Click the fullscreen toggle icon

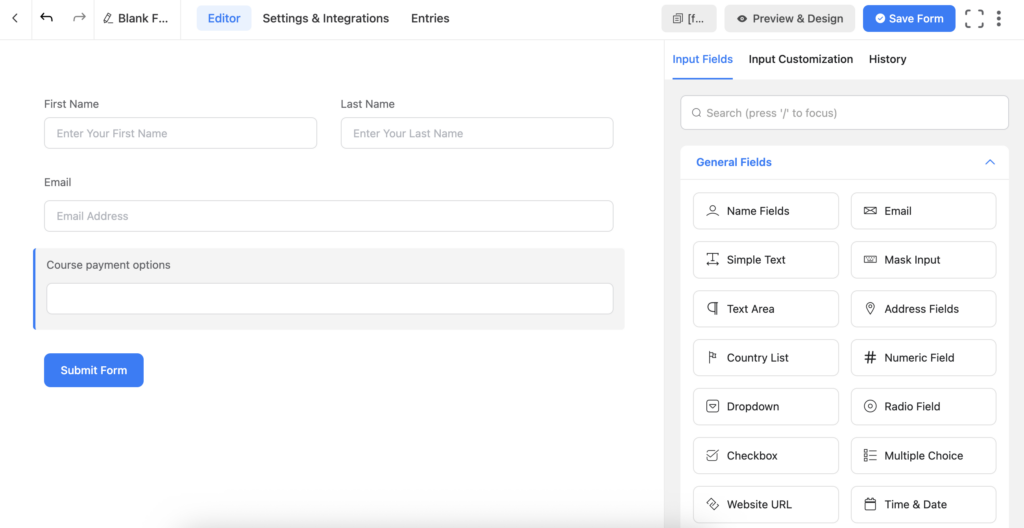click(974, 19)
